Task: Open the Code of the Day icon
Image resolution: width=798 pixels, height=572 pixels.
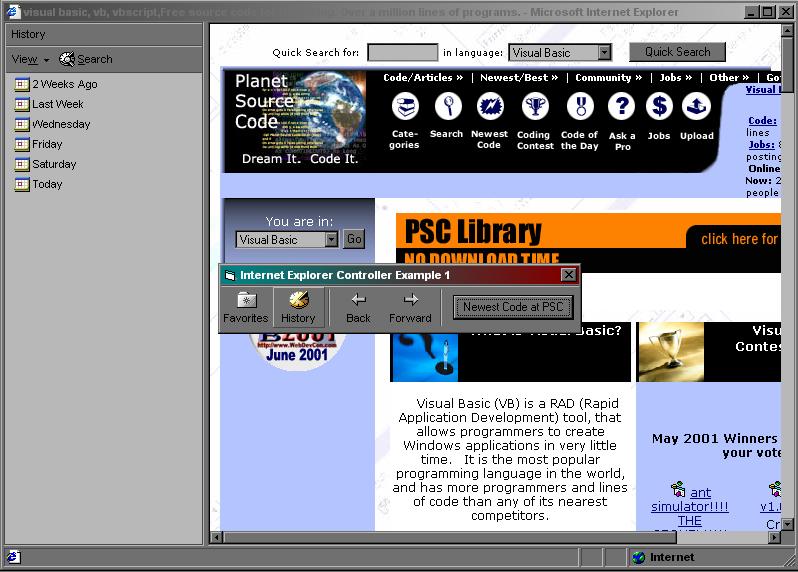Action: 579,107
